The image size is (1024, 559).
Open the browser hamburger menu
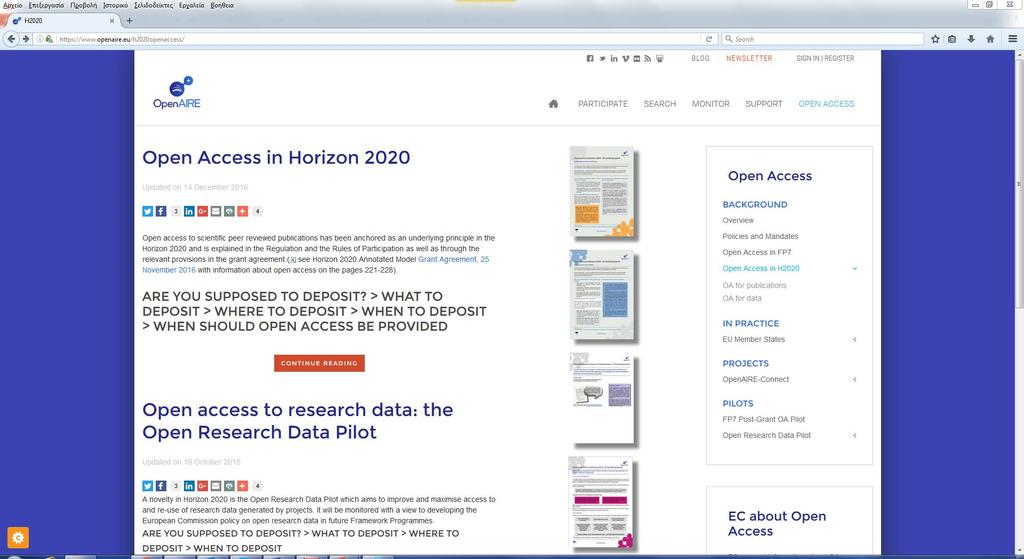pos(1012,39)
